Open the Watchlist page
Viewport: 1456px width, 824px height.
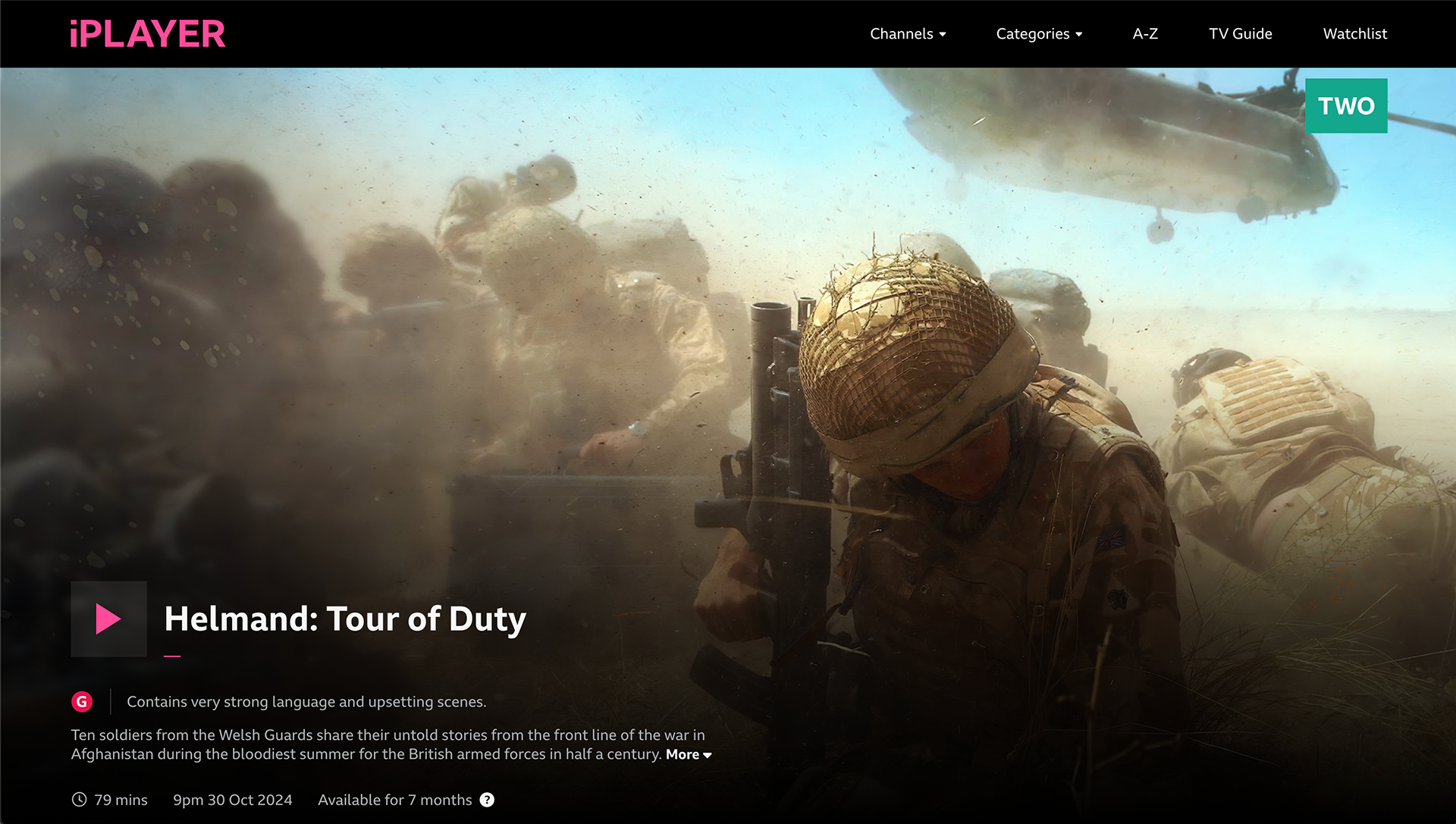(x=1354, y=34)
